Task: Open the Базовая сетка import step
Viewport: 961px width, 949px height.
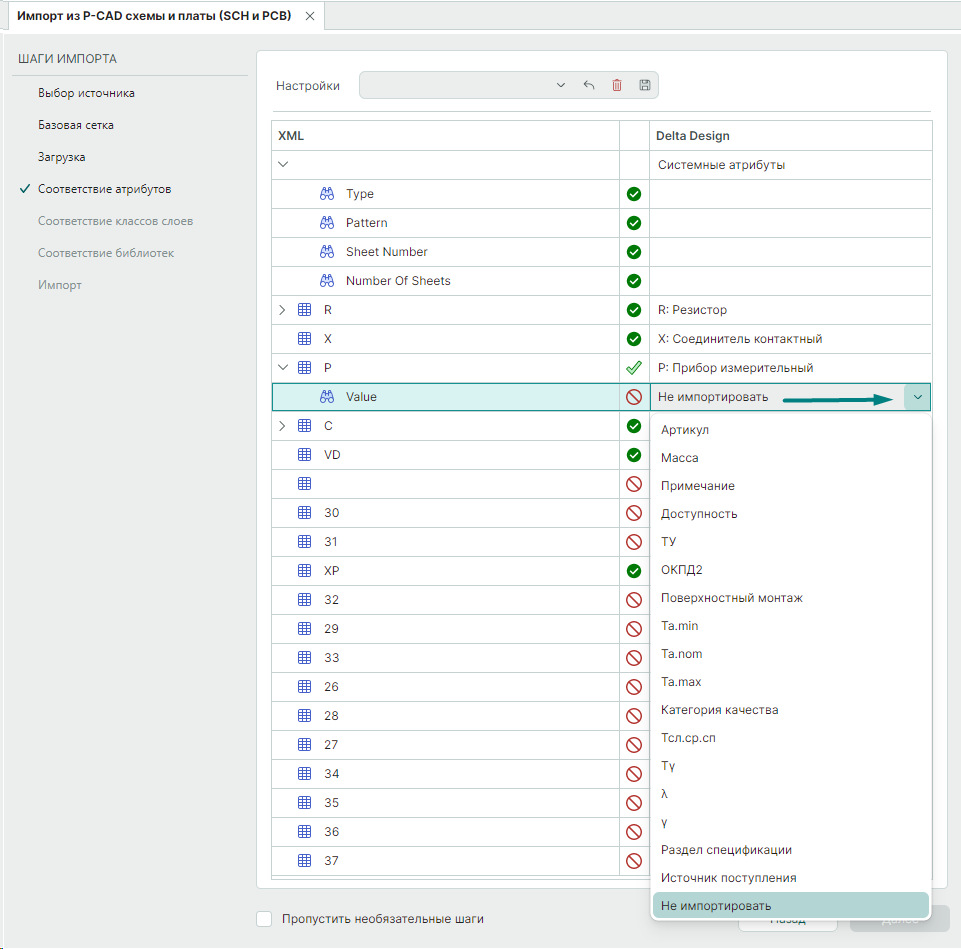Action: pyautogui.click(x=76, y=125)
